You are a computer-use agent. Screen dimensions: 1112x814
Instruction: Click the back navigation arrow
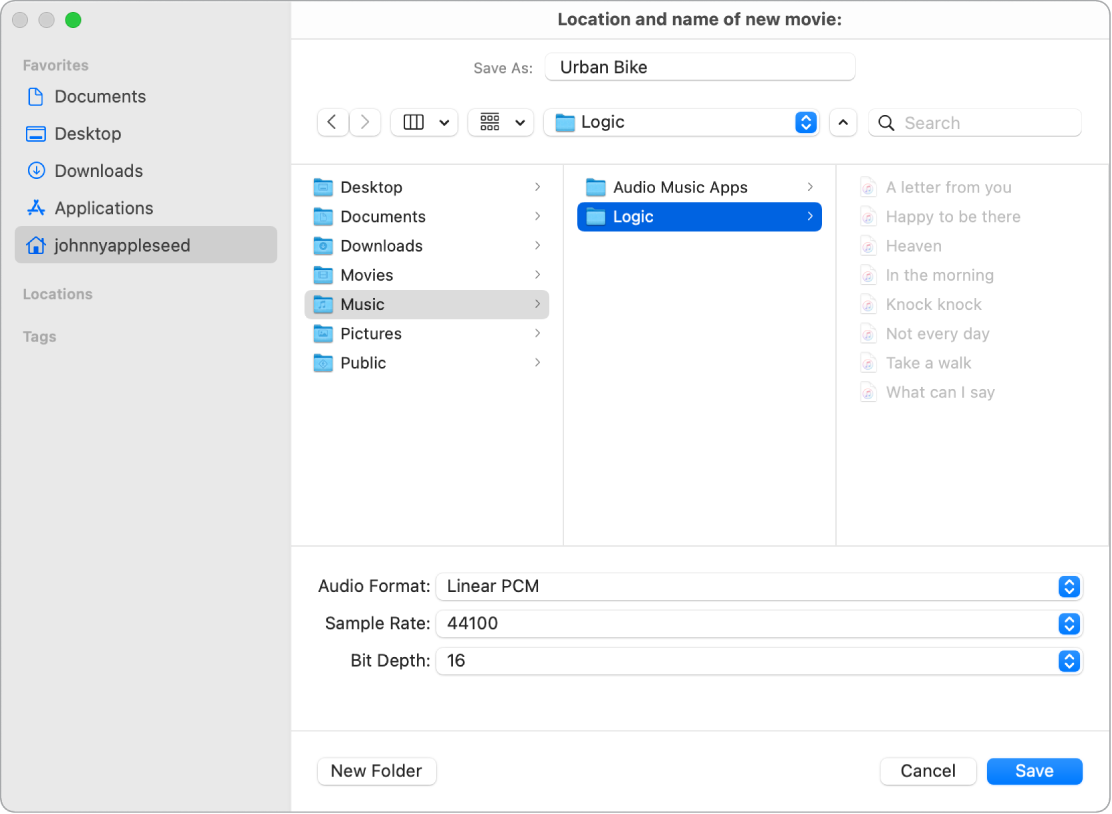tap(333, 121)
